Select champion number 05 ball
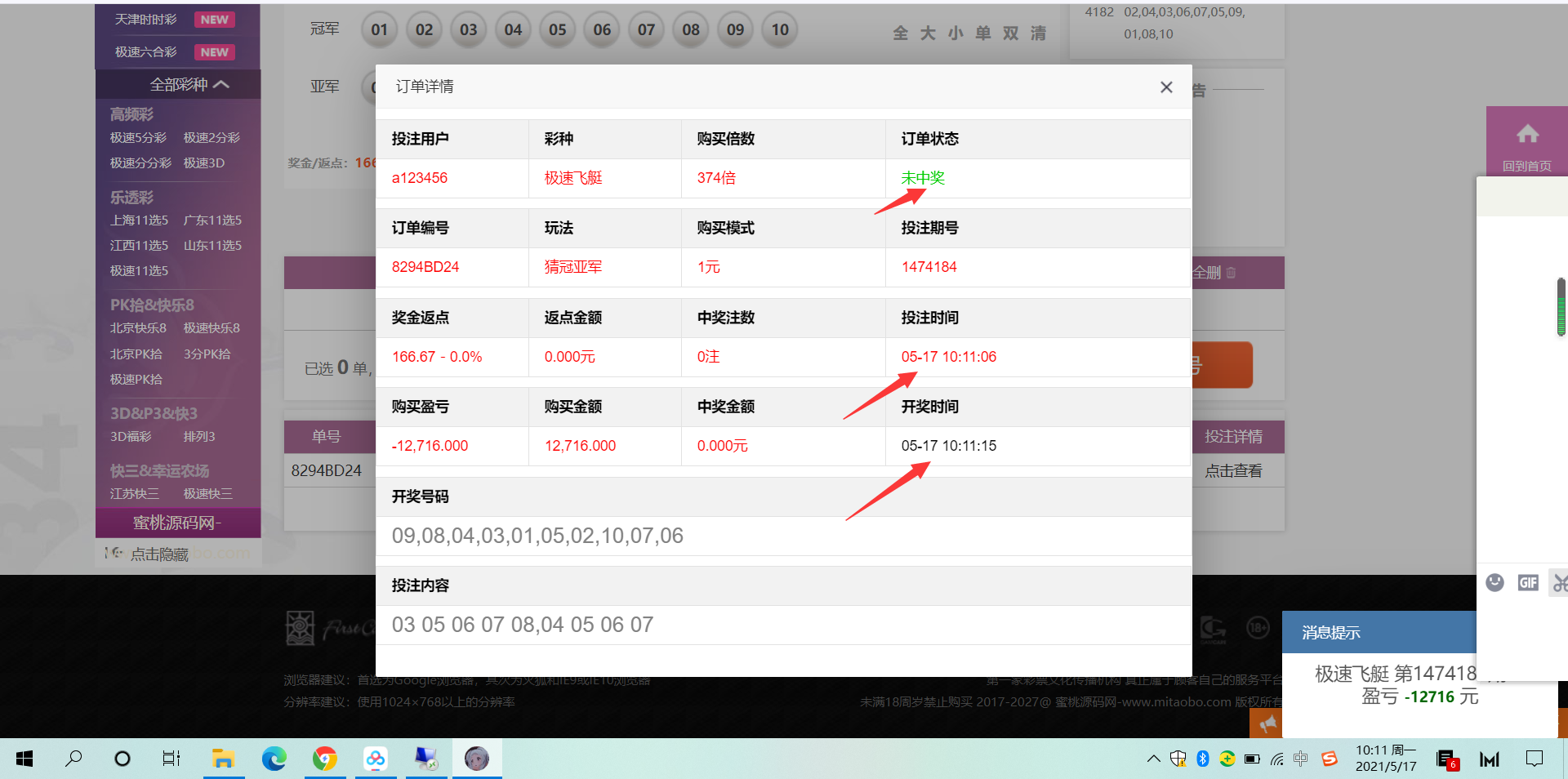1568x779 pixels. point(558,30)
